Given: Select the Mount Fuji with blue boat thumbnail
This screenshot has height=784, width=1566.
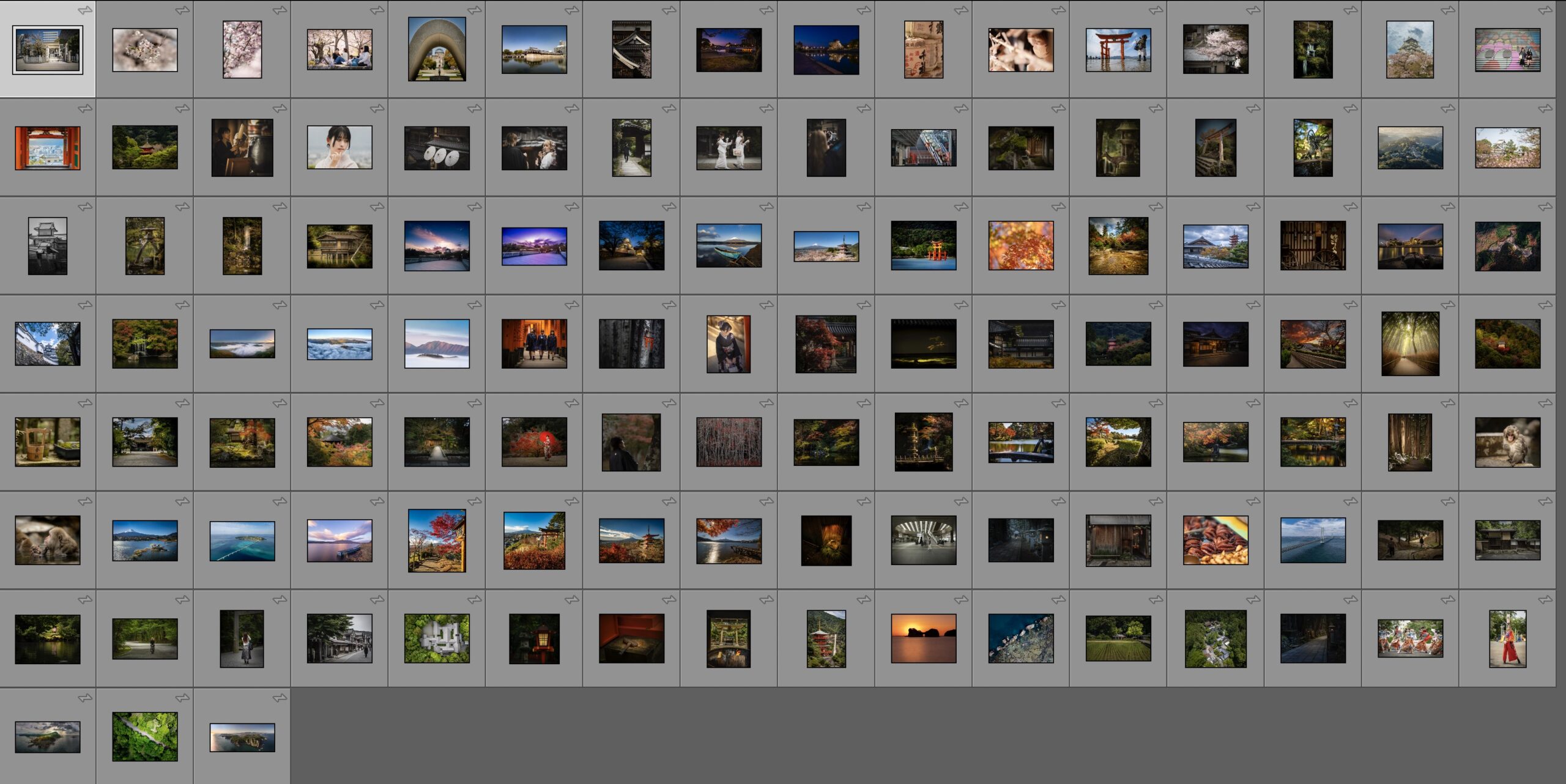Looking at the screenshot, I should pos(729,246).
